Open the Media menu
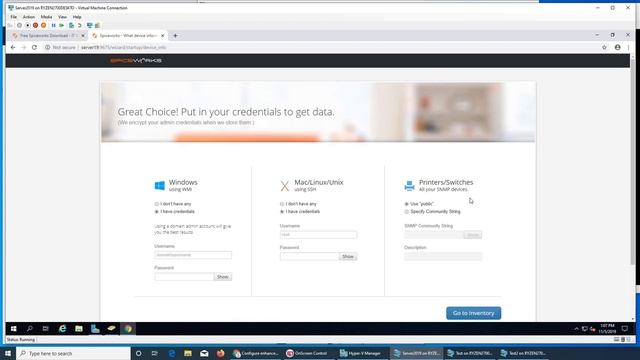640x360 pixels. point(46,17)
